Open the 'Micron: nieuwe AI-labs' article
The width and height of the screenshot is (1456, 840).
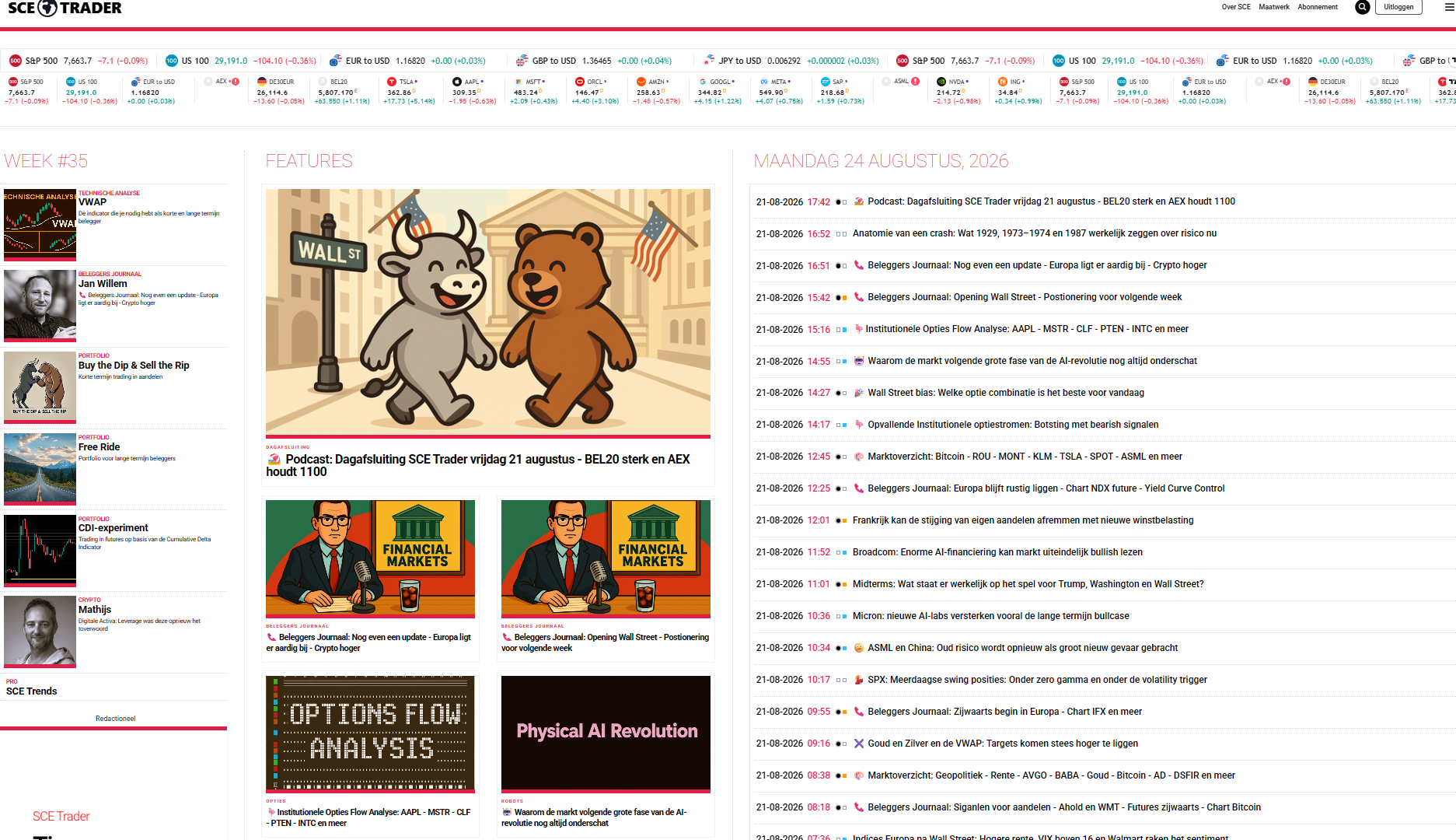(x=991, y=616)
